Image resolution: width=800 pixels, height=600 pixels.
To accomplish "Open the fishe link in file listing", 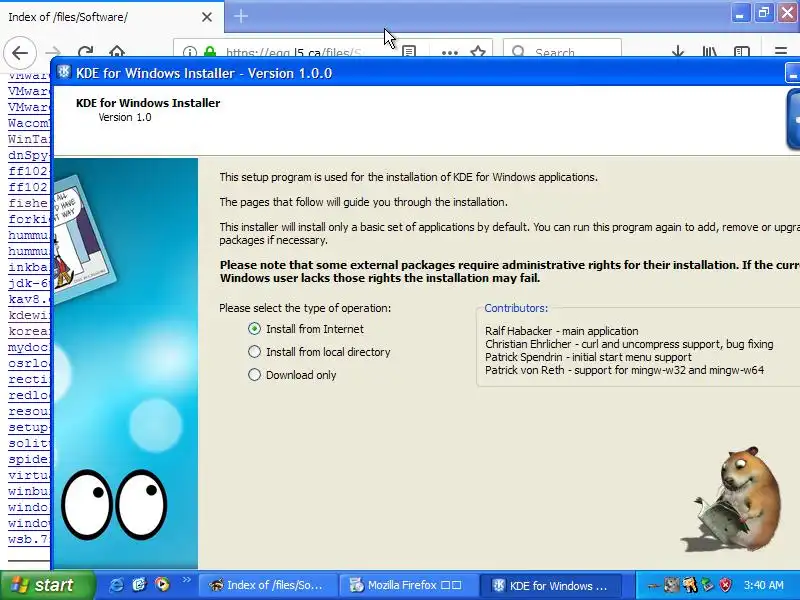I will (28, 203).
